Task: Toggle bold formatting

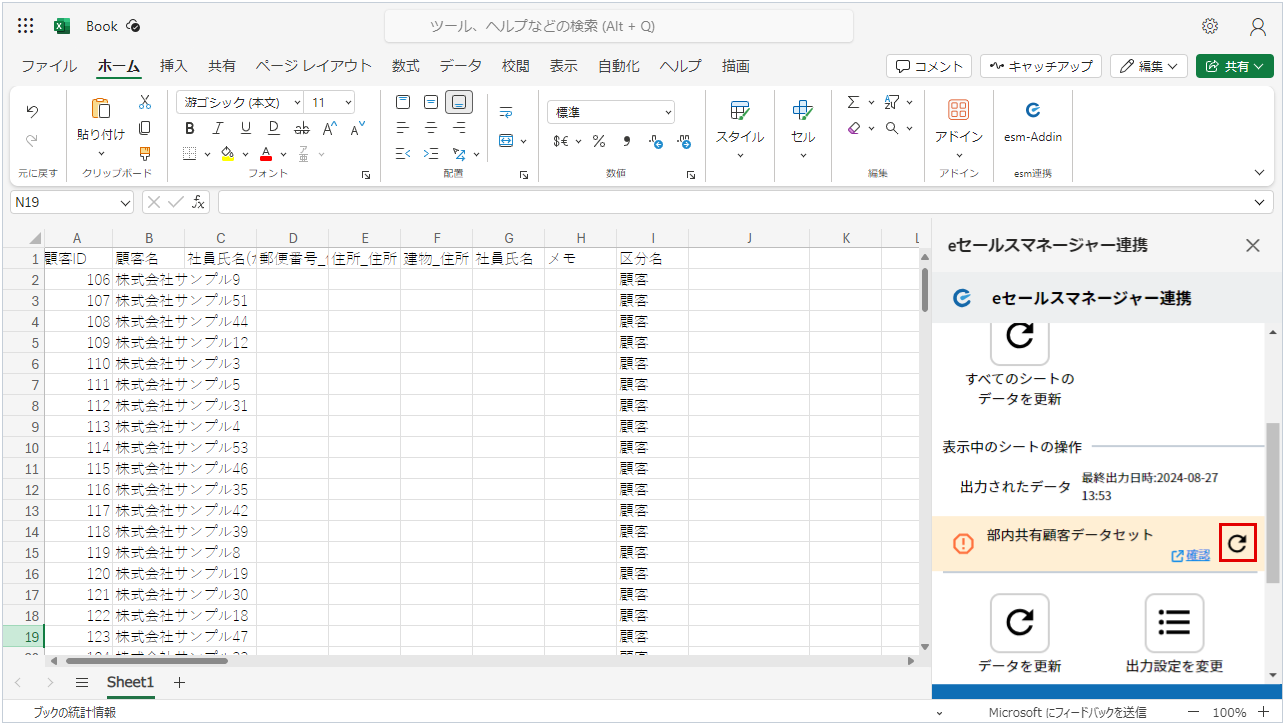Action: pyautogui.click(x=190, y=128)
